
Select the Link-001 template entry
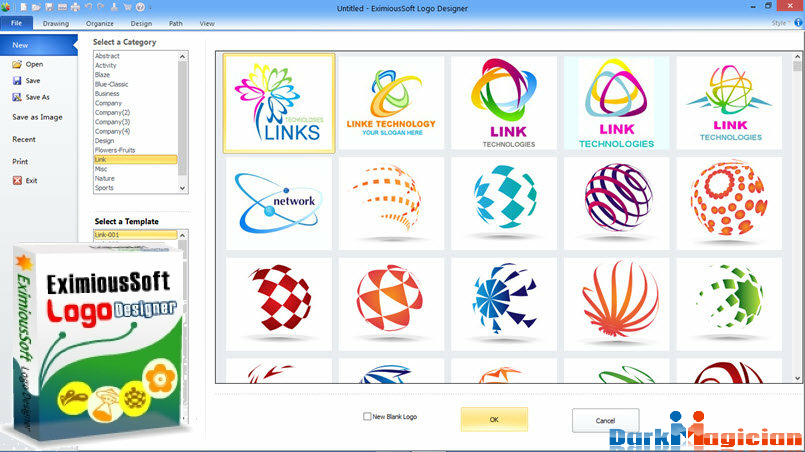pos(136,235)
